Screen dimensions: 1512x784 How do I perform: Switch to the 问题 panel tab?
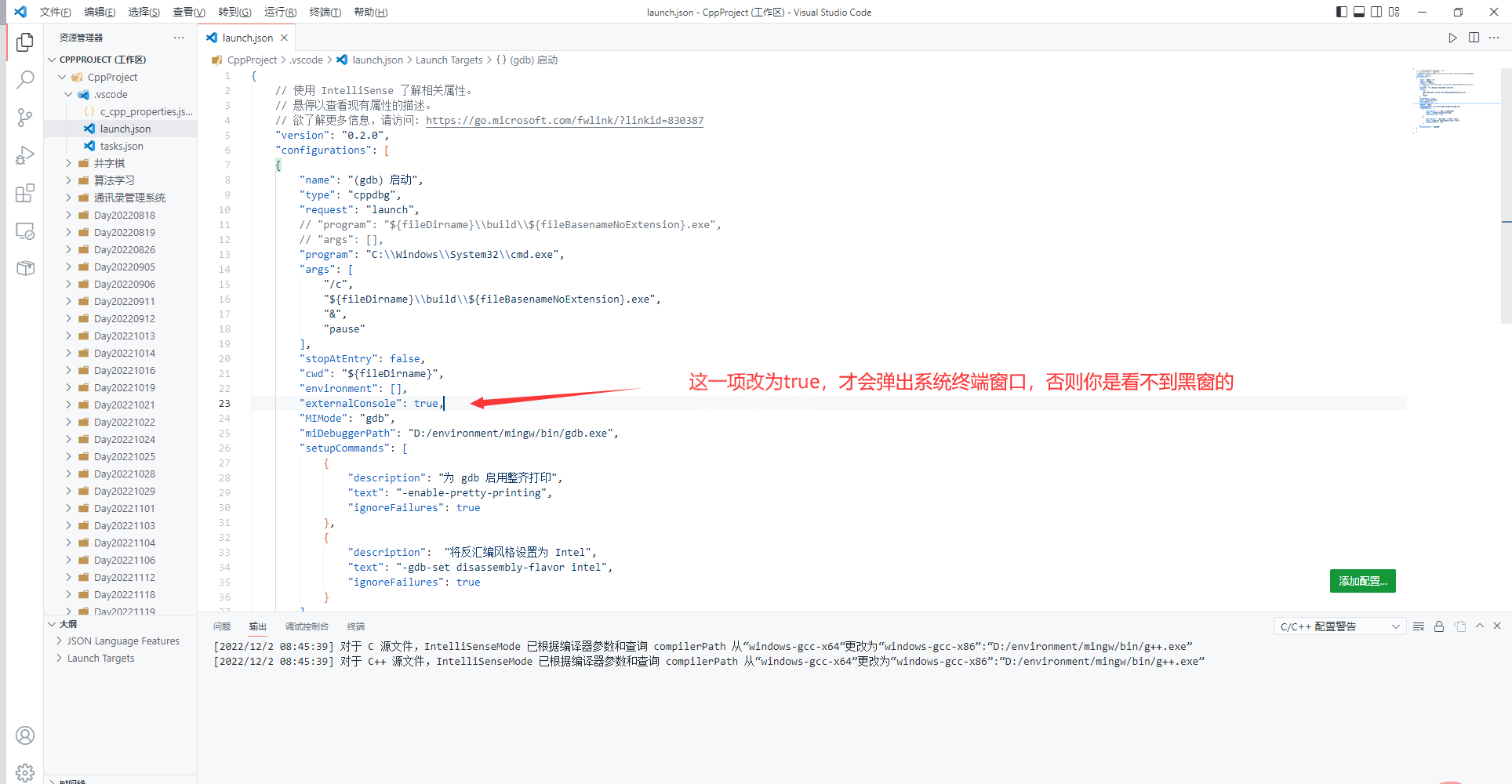point(222,626)
